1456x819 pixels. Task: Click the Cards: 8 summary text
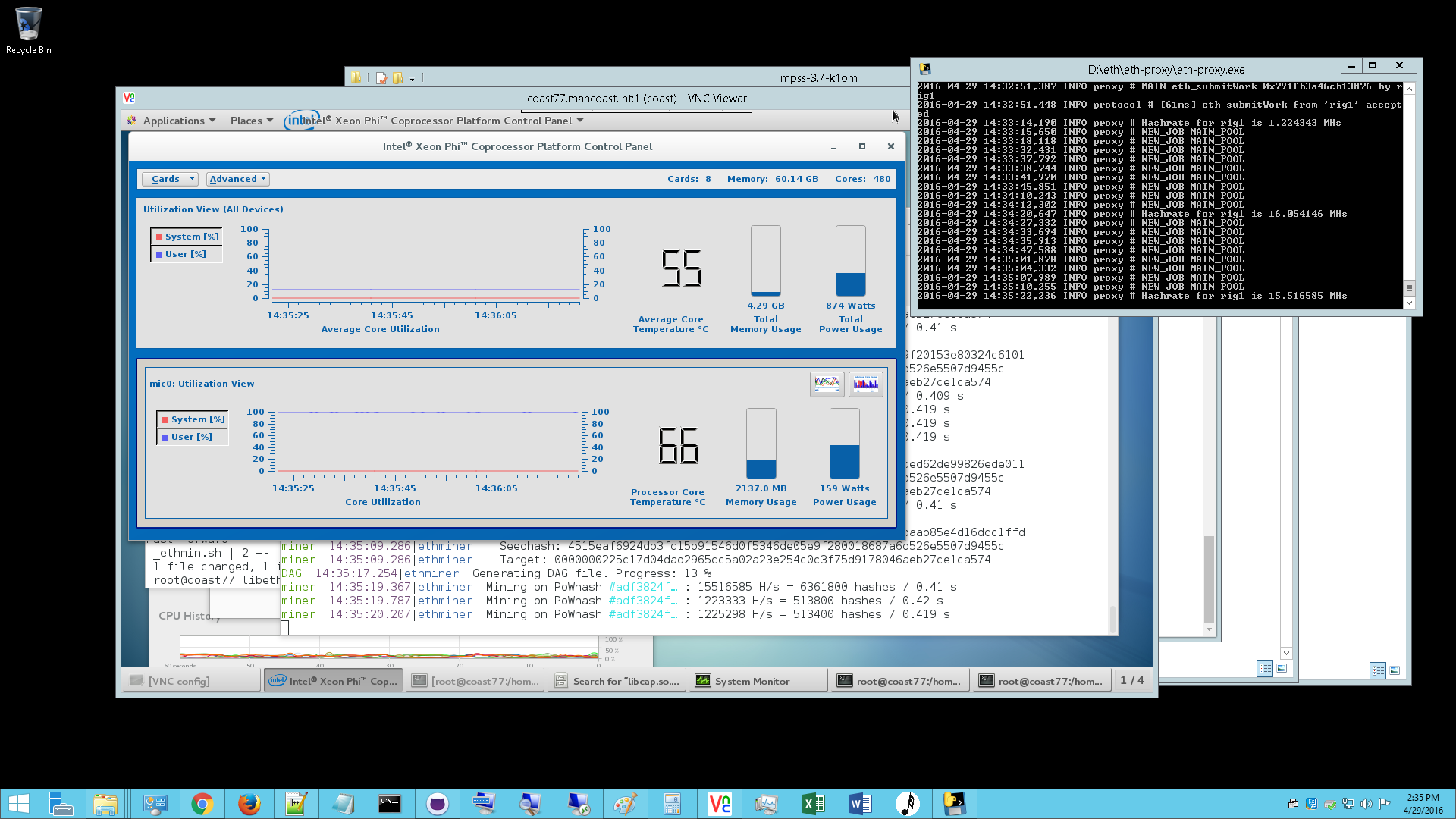click(x=689, y=179)
